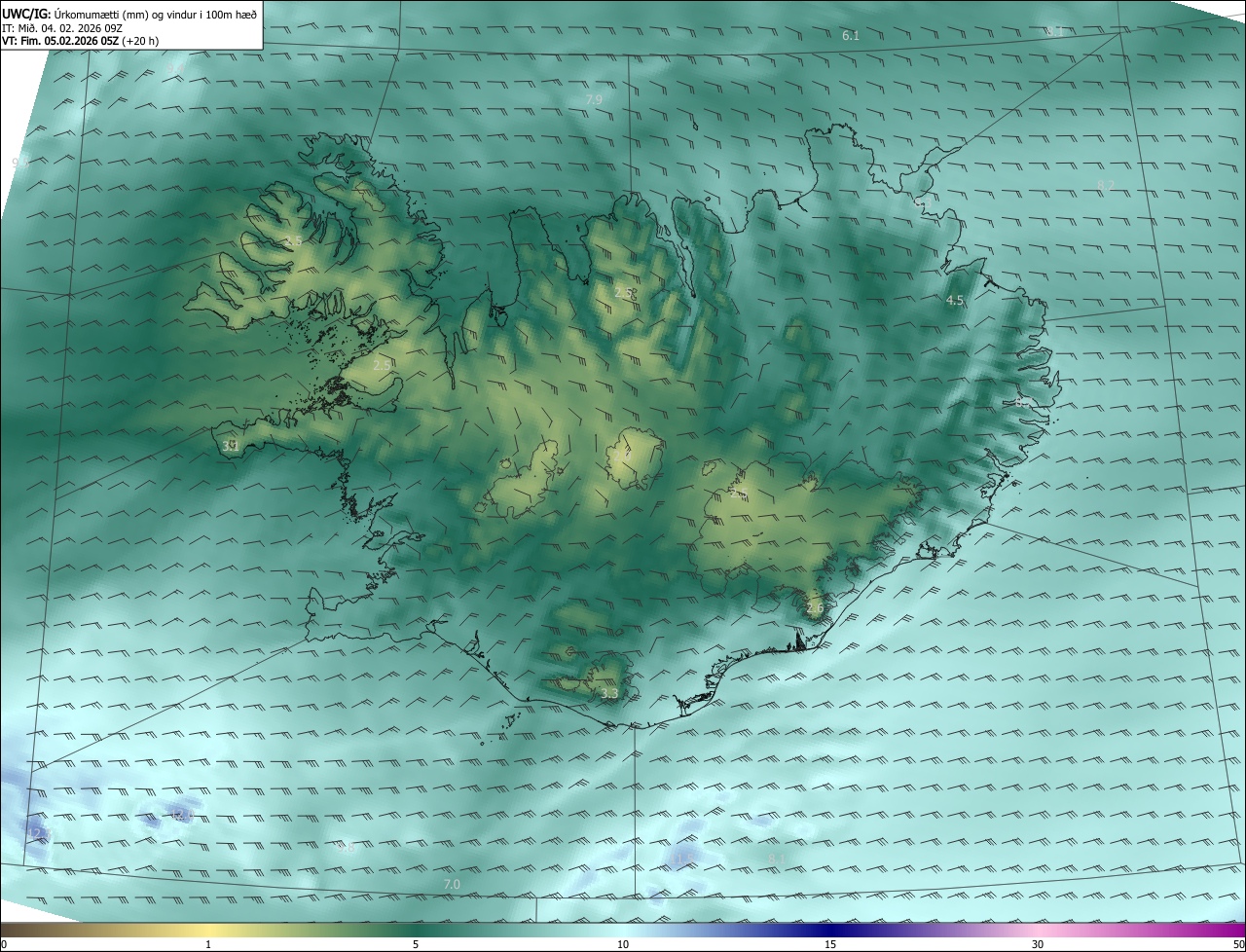This screenshot has width=1246, height=952.
Task: Select the 7.9 value label over the sea
Action: pyautogui.click(x=594, y=99)
